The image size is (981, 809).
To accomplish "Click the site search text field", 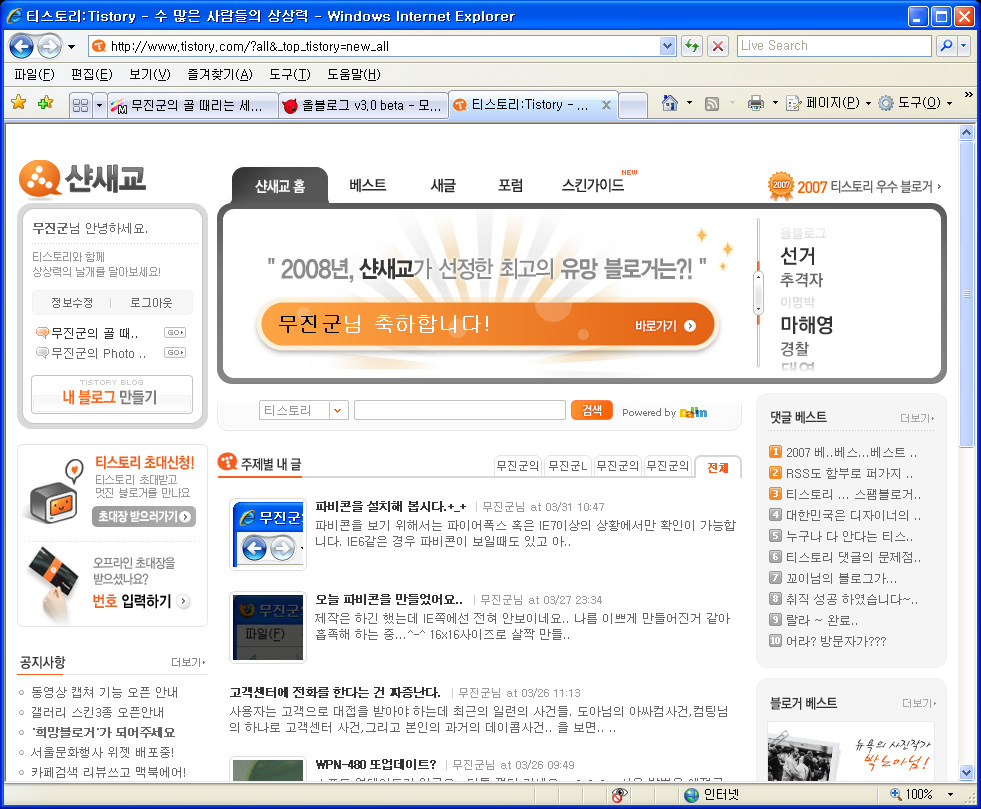I will pos(460,410).
